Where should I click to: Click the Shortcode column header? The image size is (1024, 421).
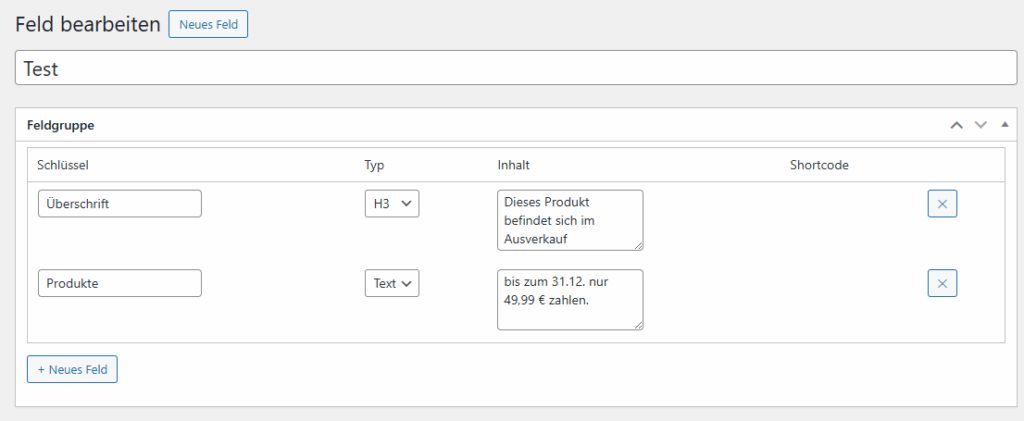tap(819, 165)
